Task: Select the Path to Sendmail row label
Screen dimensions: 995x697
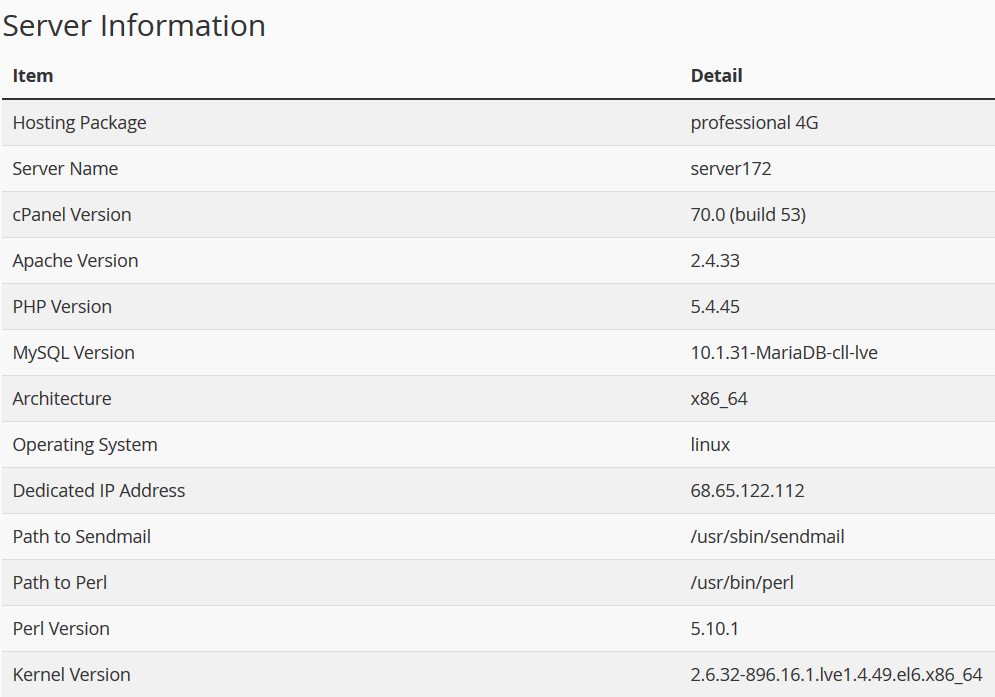Action: [82, 537]
